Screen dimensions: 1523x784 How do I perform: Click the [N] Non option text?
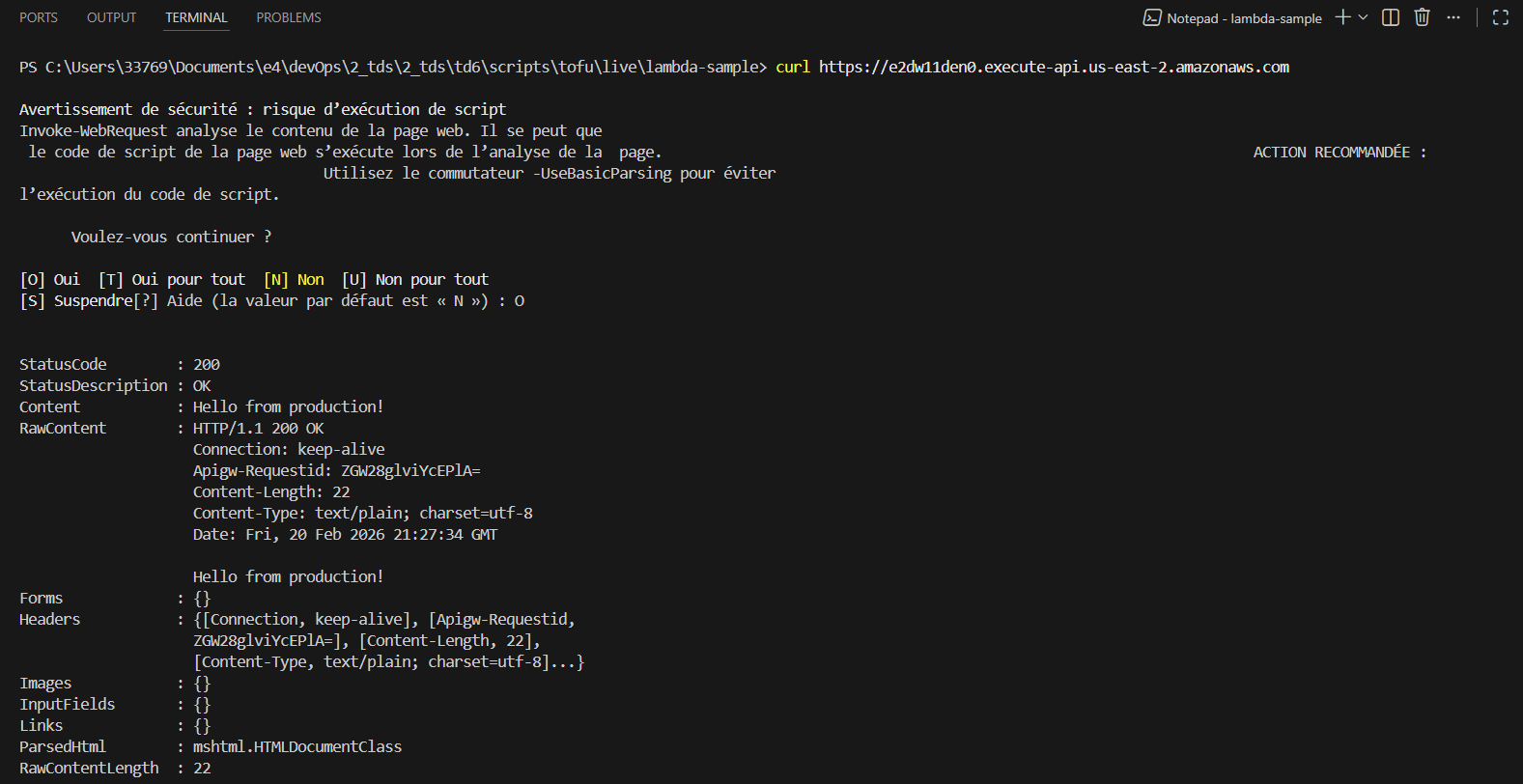(x=295, y=279)
